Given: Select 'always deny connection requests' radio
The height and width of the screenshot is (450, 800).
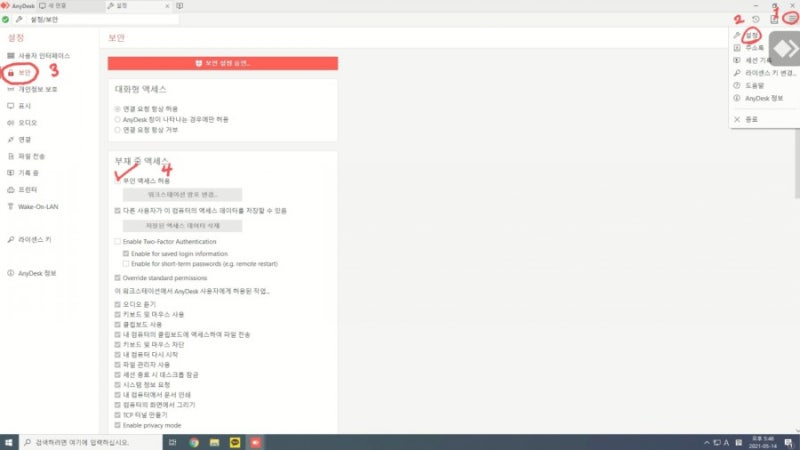Looking at the screenshot, I should point(117,130).
